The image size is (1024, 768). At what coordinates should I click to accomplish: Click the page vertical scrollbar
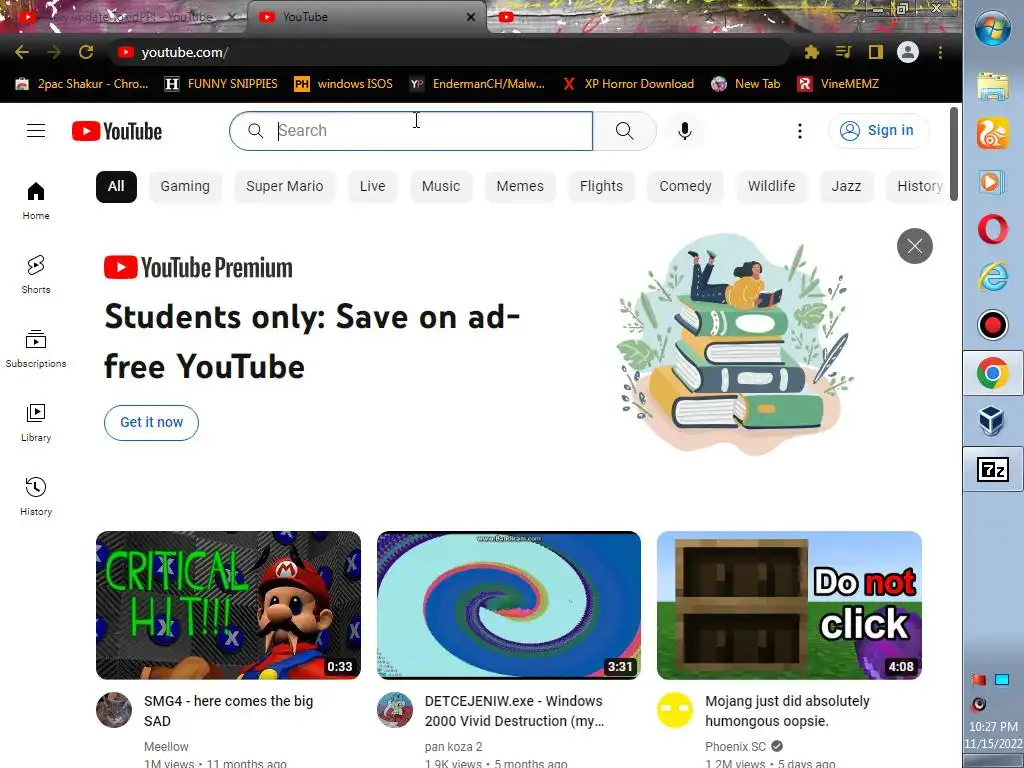pyautogui.click(x=953, y=154)
